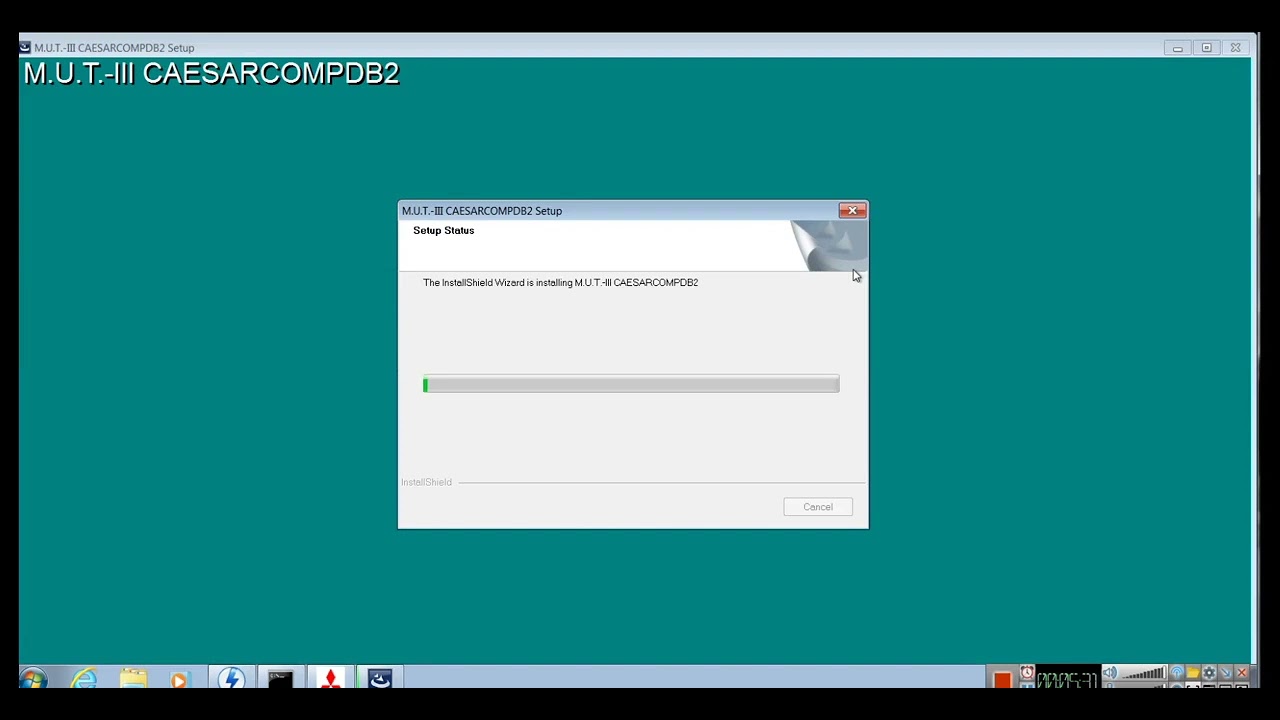
Task: Click the blue broadcast signal icon
Action: tap(1176, 673)
